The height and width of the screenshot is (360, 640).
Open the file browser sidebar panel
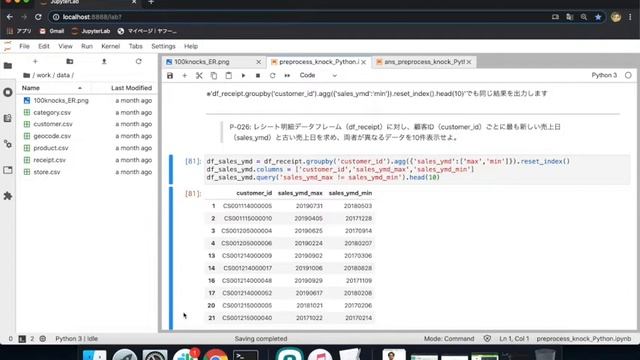pos(8,66)
